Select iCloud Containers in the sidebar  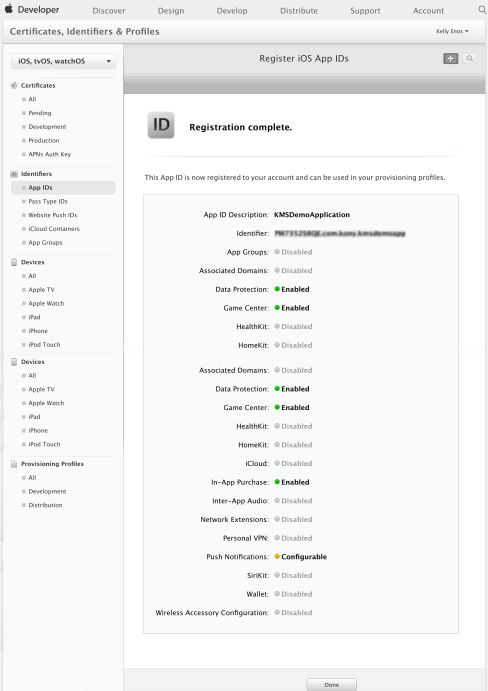click(54, 229)
